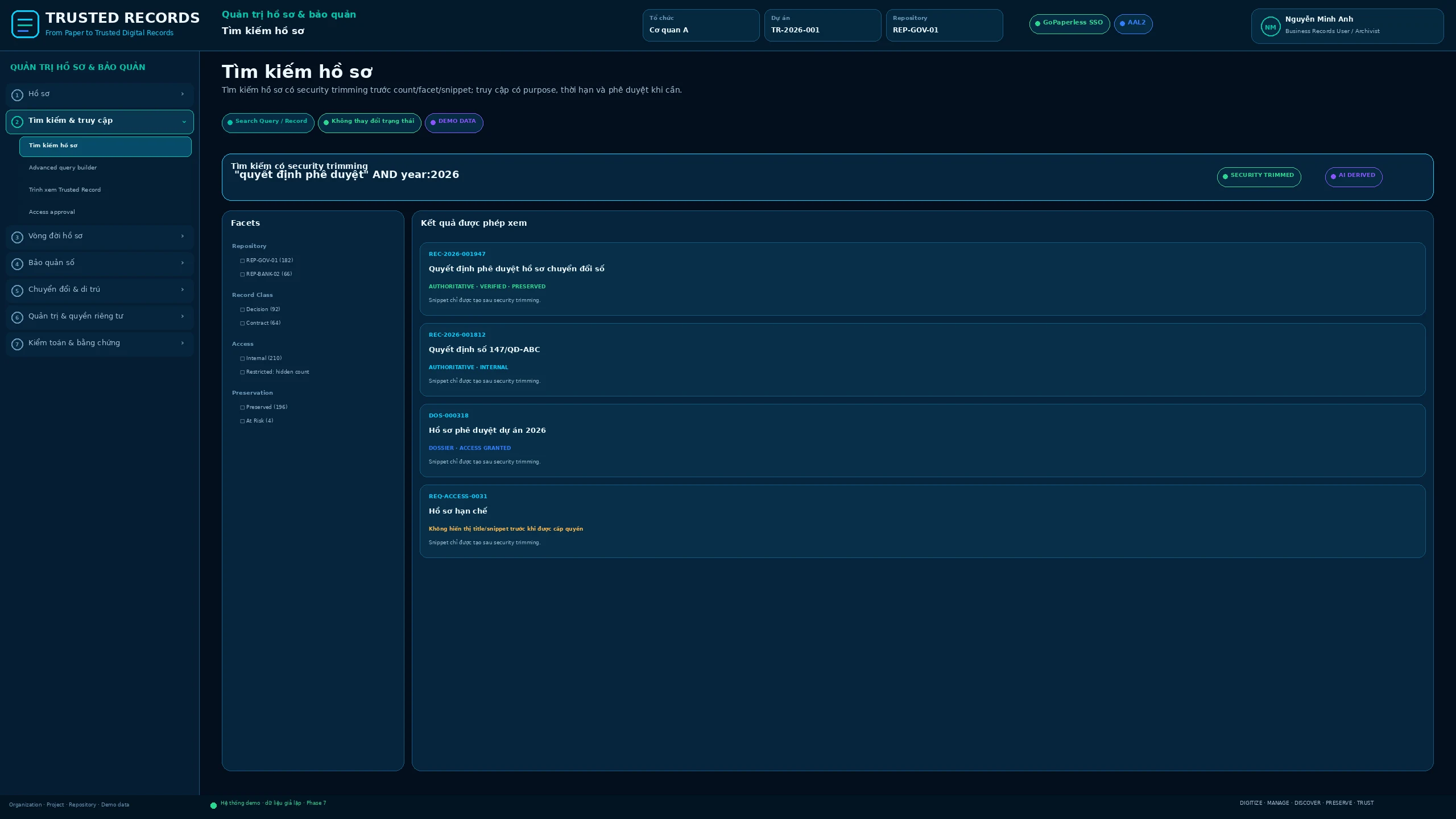Open the Bảo quản số menu section
The height and width of the screenshot is (819, 1456).
coord(100,263)
